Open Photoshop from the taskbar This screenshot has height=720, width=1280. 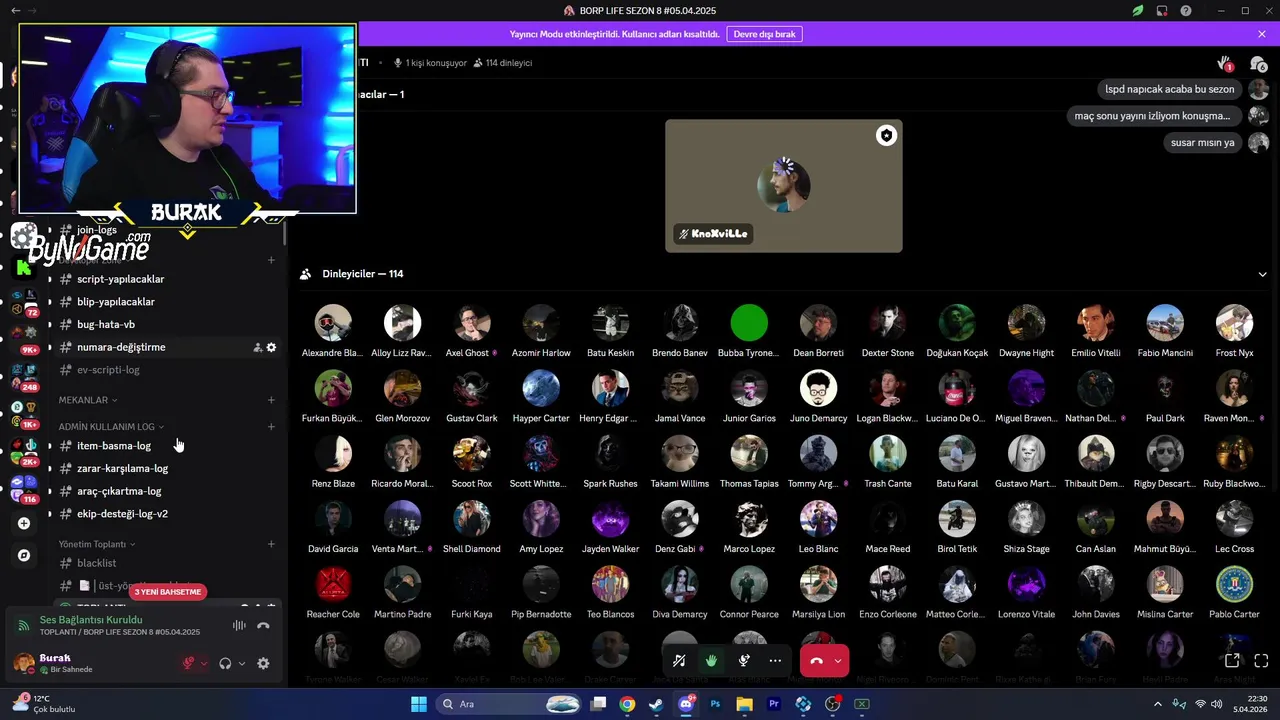715,704
